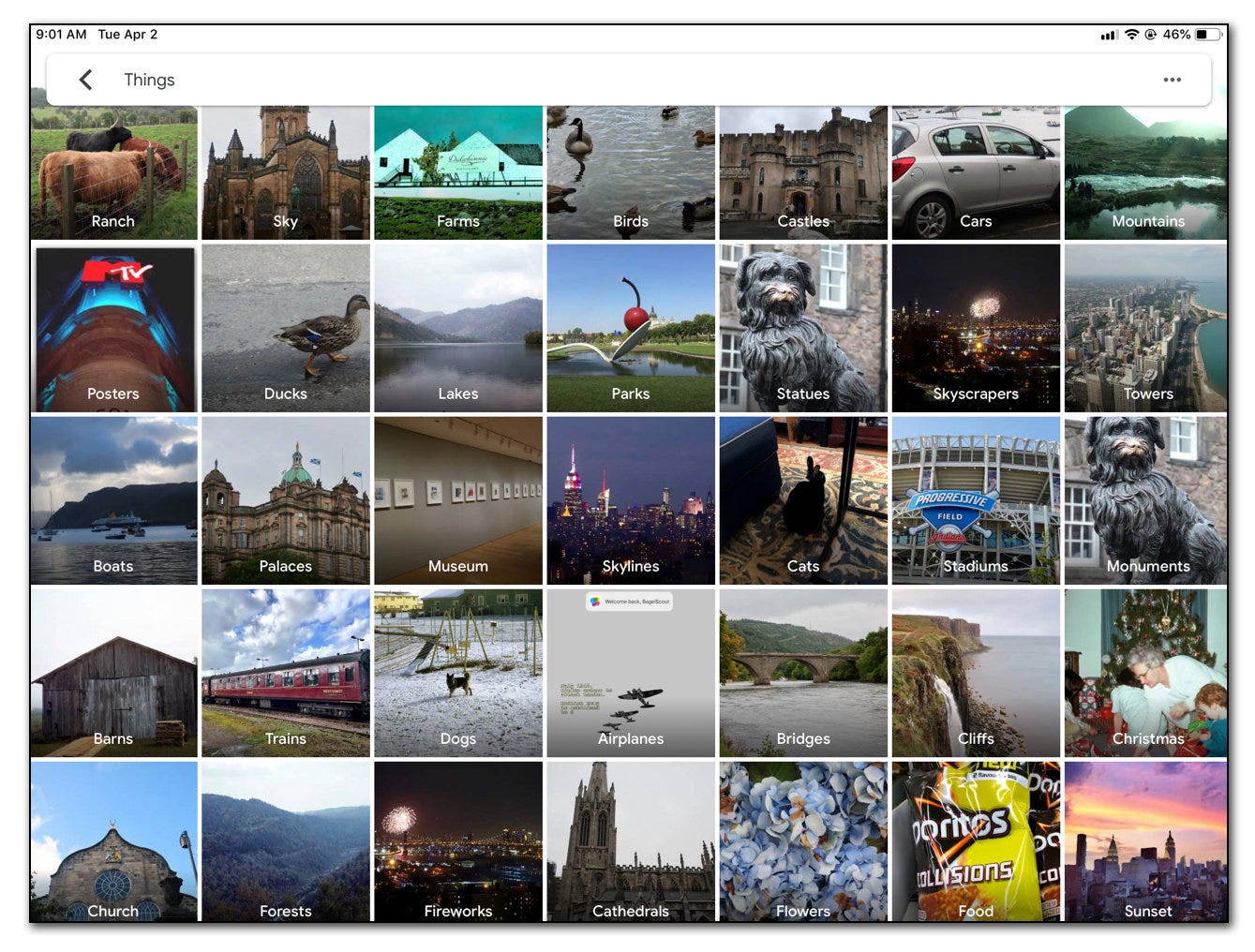
Task: Open the Trains category
Action: (286, 673)
